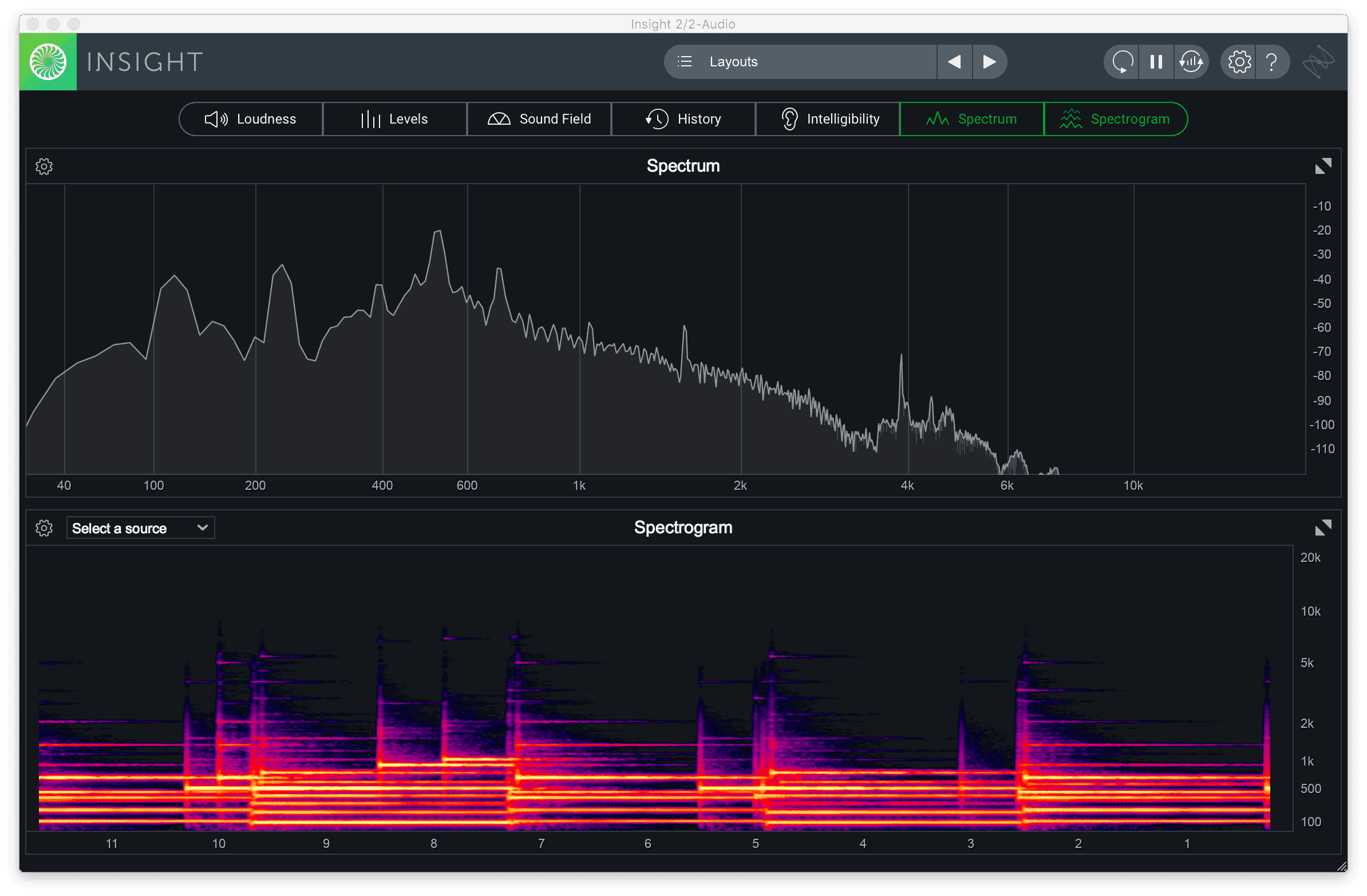
Task: Open the global settings gear
Action: 1239,61
